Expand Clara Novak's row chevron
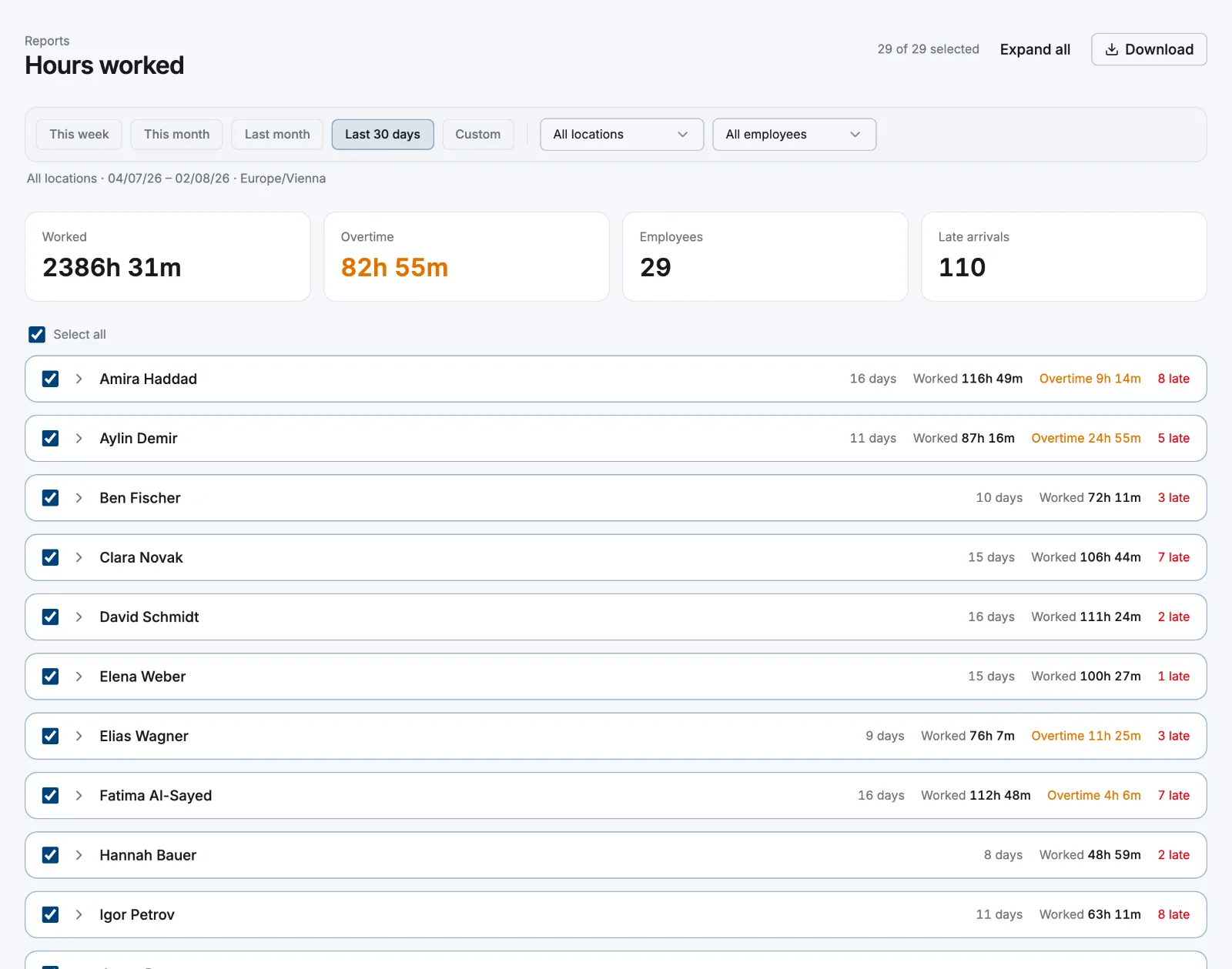The width and height of the screenshot is (1232, 969). click(79, 557)
